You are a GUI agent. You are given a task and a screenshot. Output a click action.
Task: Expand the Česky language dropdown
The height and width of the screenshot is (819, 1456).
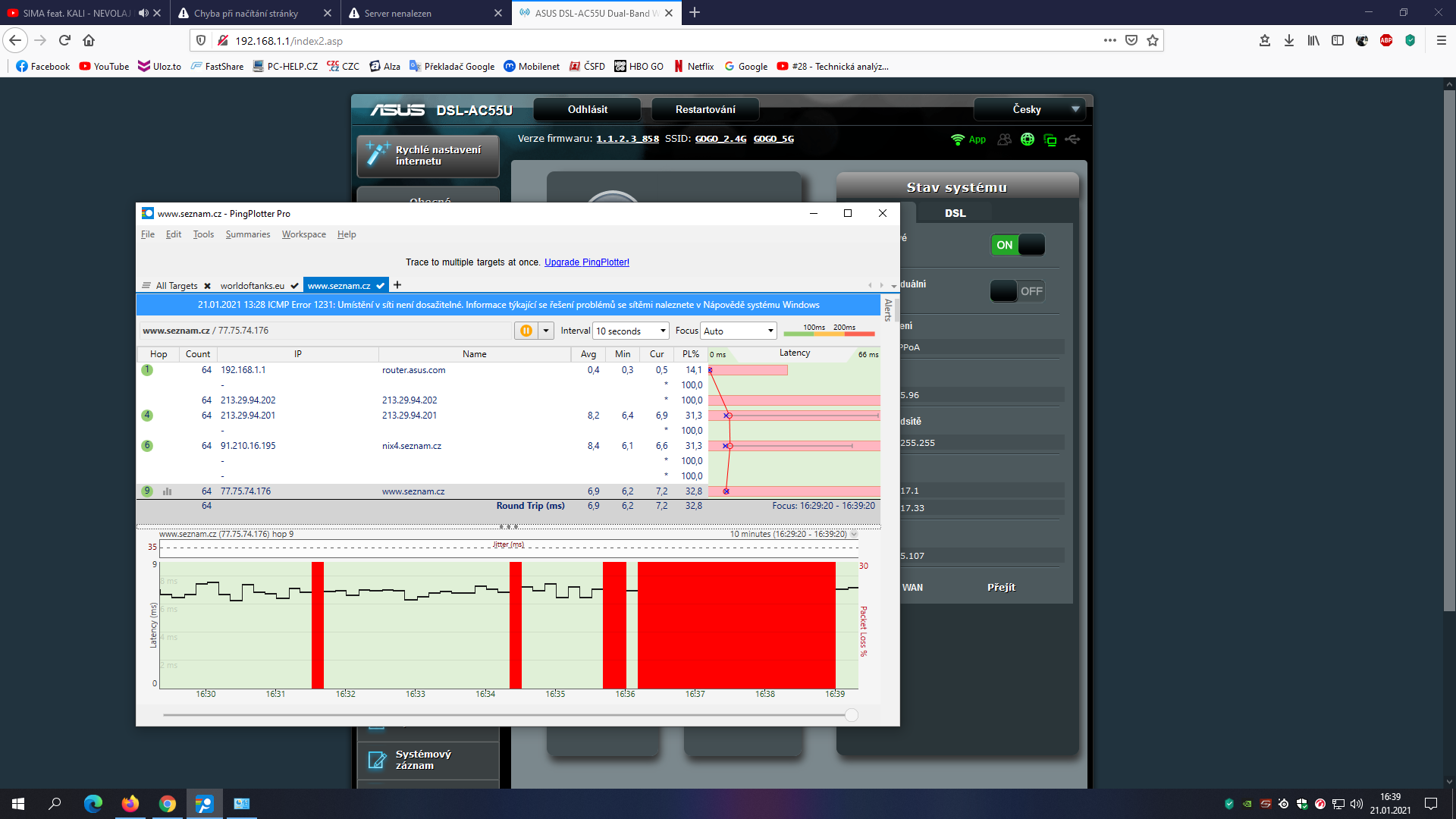click(1028, 109)
